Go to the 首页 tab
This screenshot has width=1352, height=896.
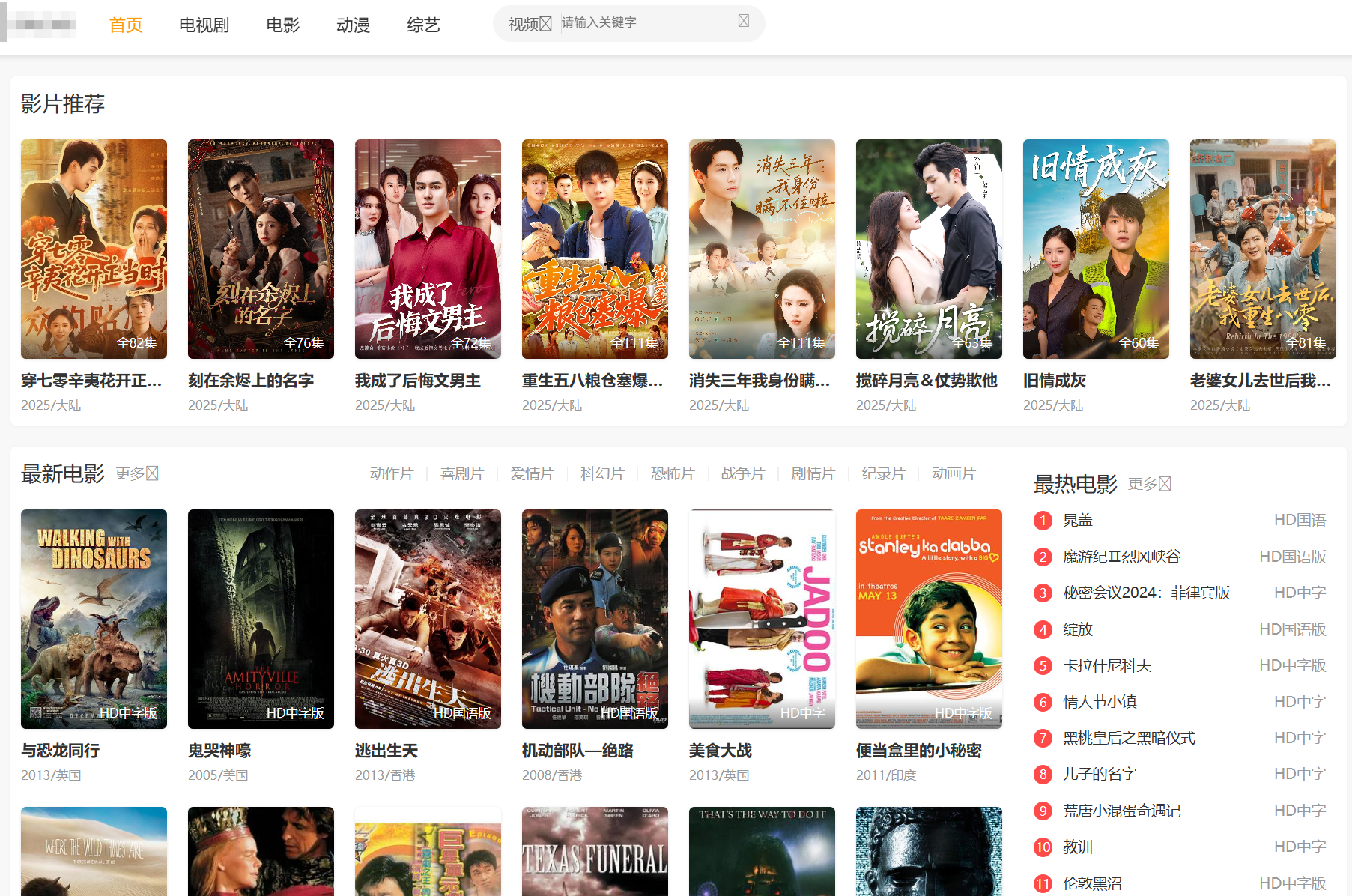pos(126,25)
